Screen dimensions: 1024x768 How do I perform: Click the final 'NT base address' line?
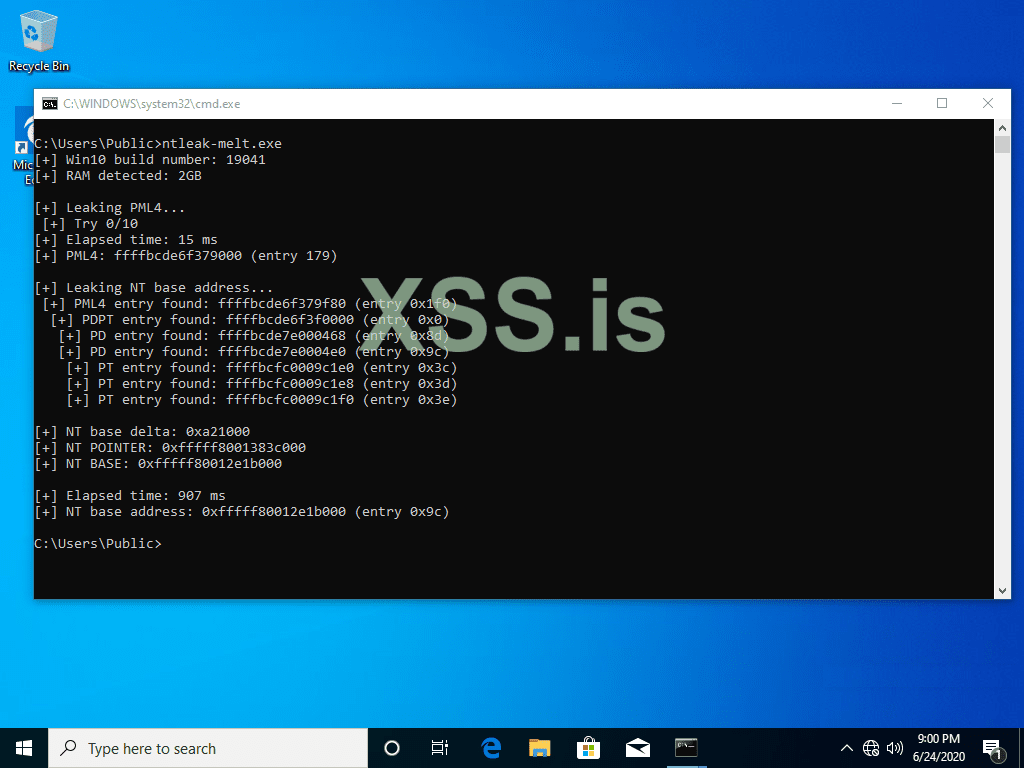click(242, 512)
